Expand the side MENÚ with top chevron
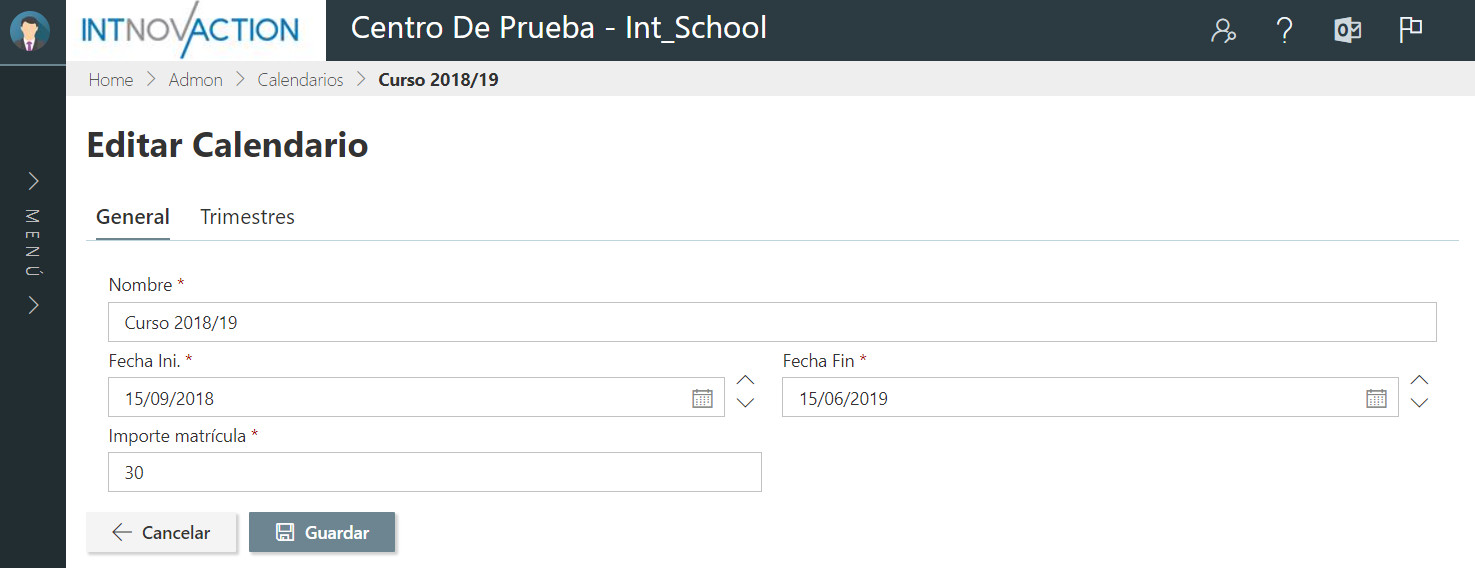 [x=33, y=181]
